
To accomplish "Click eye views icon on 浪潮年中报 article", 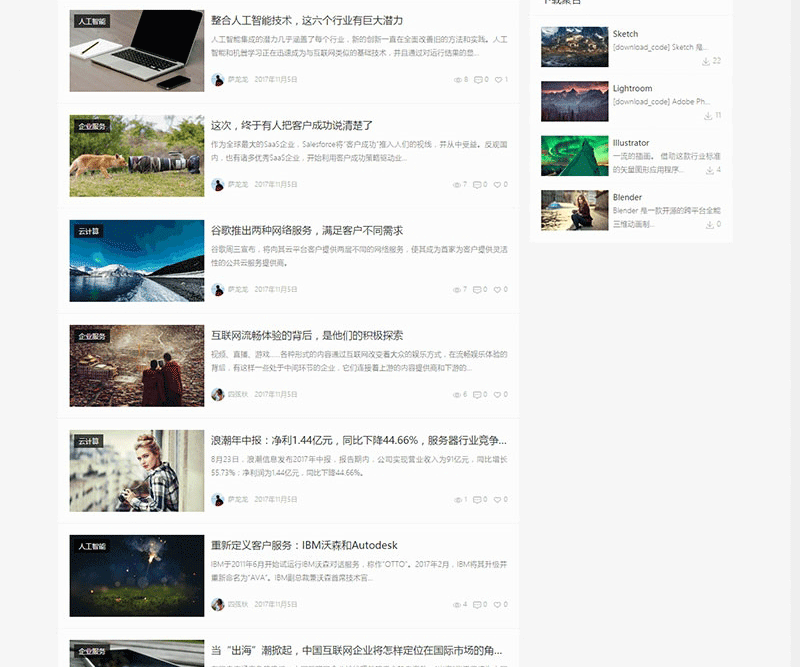I will coord(458,500).
